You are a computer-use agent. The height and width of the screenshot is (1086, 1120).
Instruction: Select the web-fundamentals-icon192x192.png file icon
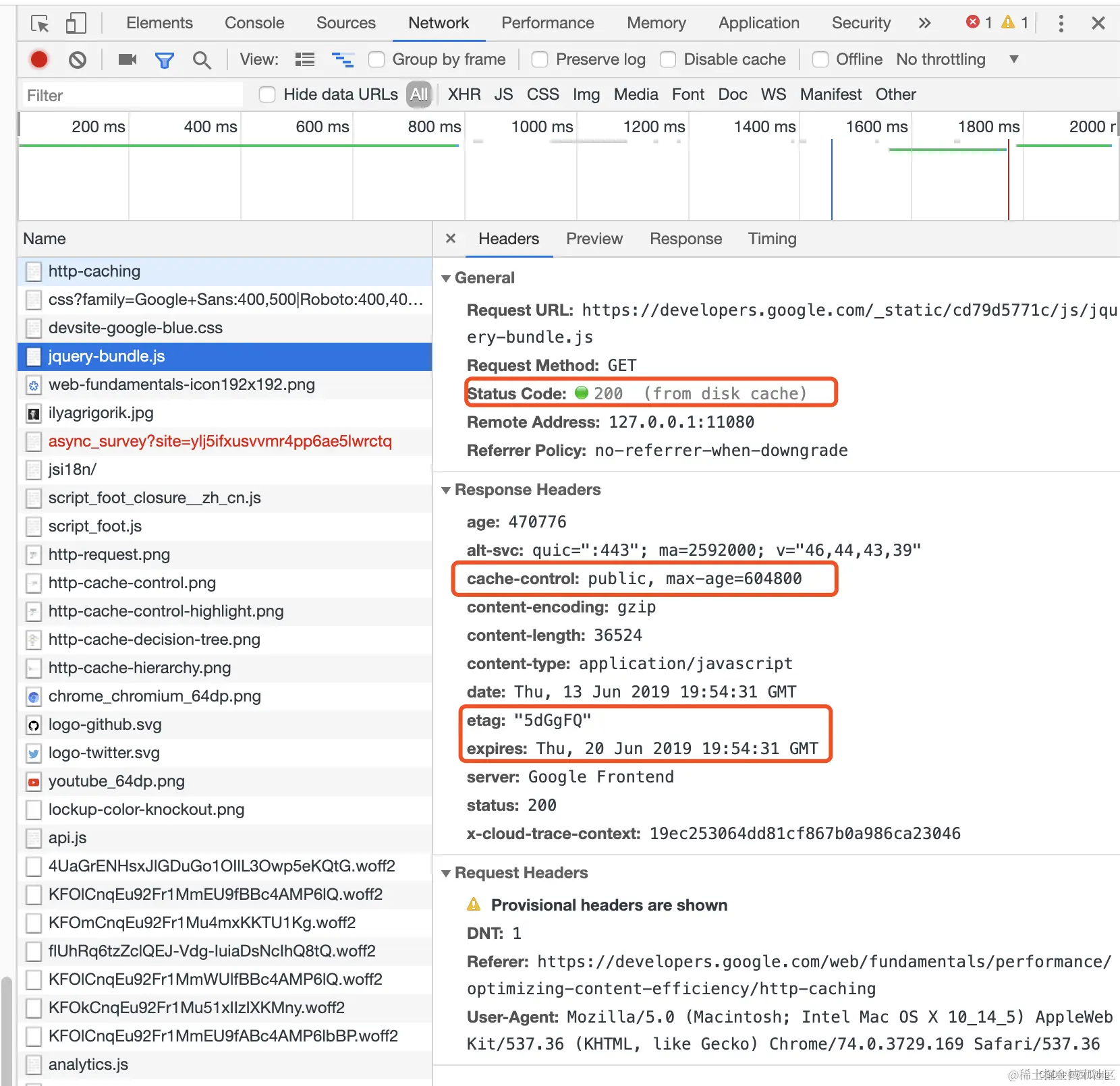[33, 385]
